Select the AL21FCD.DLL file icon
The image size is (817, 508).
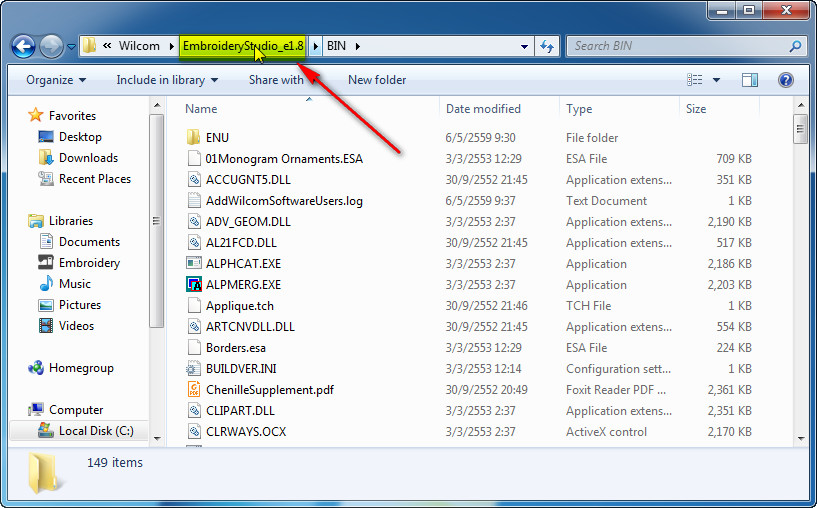coord(194,242)
